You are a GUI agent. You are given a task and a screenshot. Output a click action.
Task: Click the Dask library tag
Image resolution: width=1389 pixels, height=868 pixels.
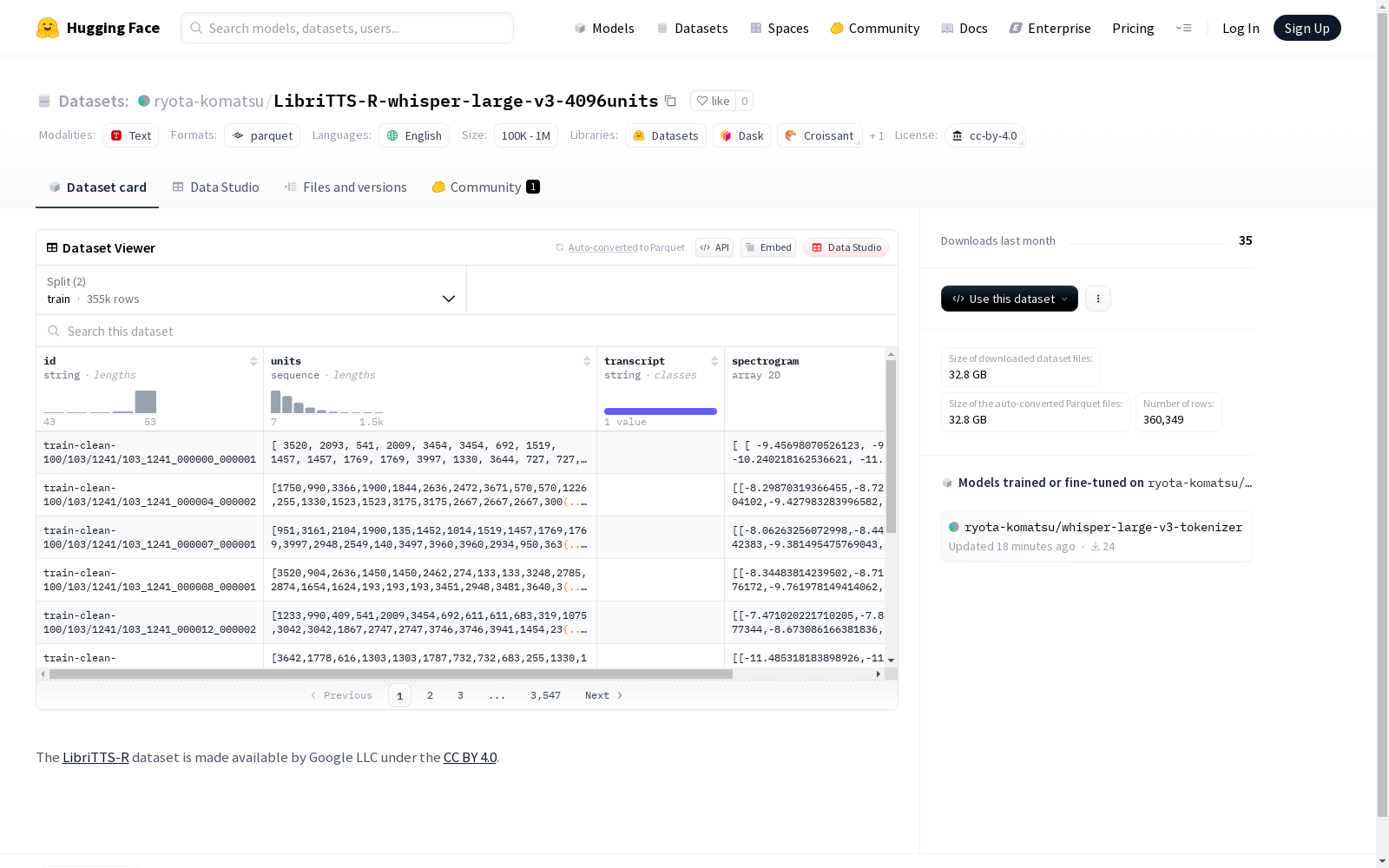point(742,135)
